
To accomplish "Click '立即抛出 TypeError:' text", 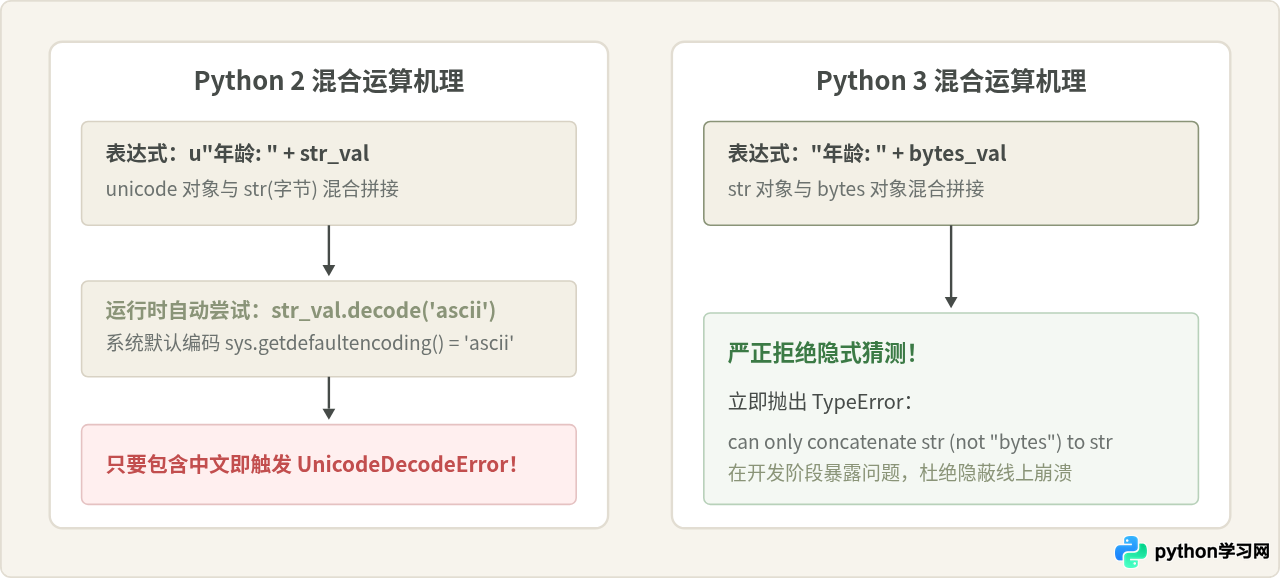I will pos(820,402).
